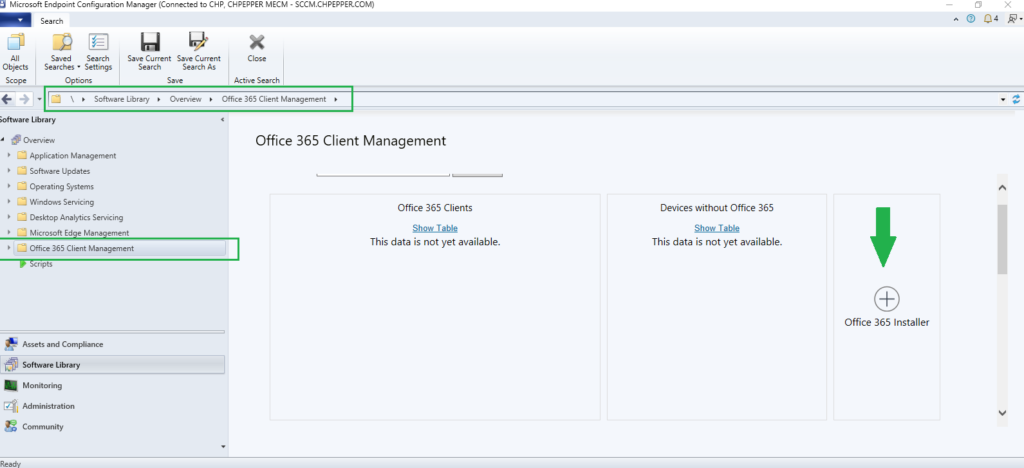This screenshot has width=1024, height=468.
Task: Open the navigation history dropdown arrow
Action: coord(39,100)
